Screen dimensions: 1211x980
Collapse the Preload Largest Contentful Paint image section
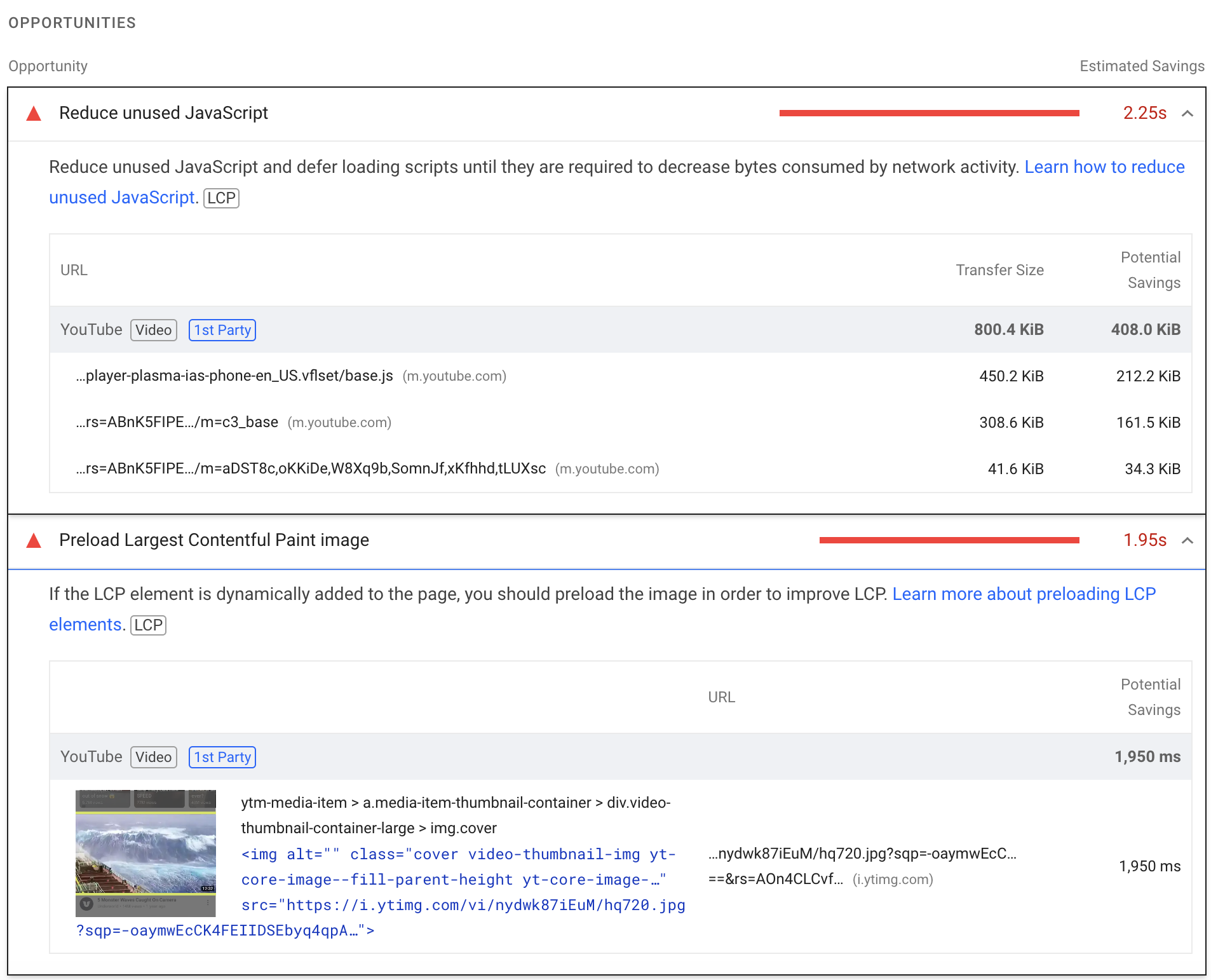click(1187, 541)
